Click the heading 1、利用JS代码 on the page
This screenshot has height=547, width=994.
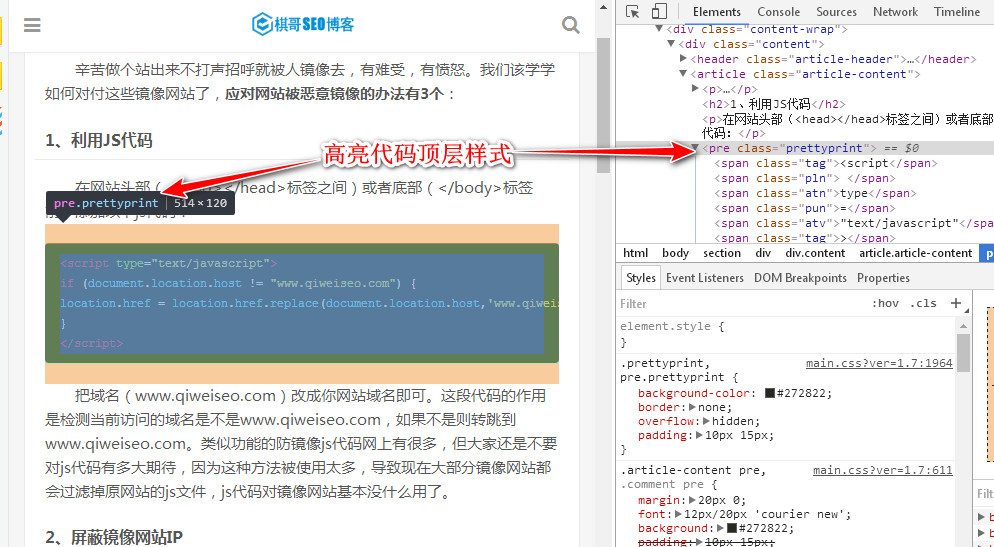click(99, 140)
